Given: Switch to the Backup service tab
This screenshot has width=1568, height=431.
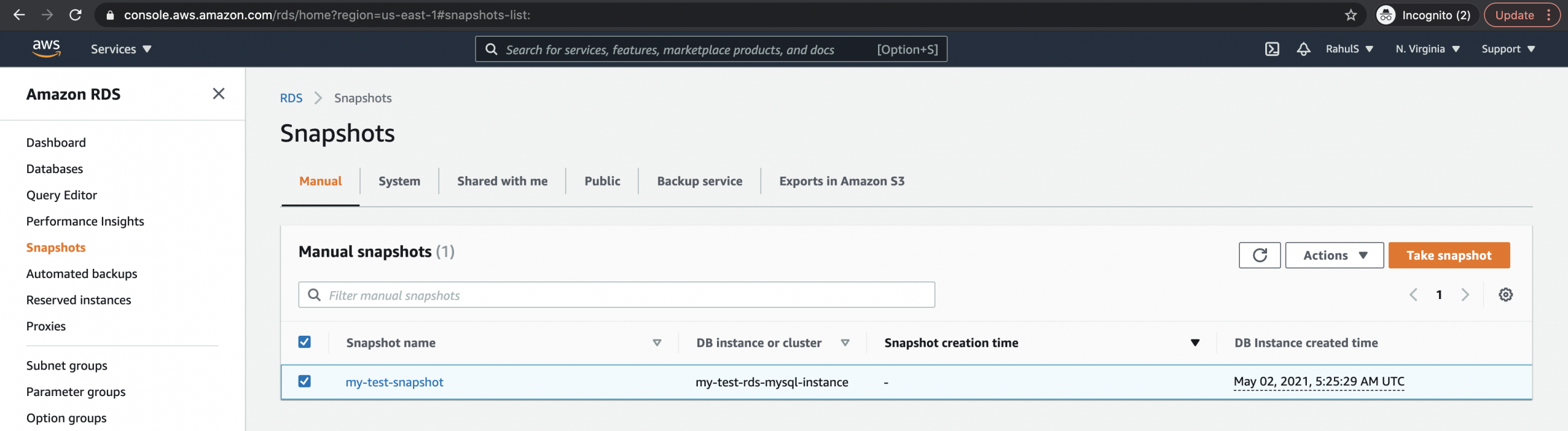Looking at the screenshot, I should click(700, 181).
